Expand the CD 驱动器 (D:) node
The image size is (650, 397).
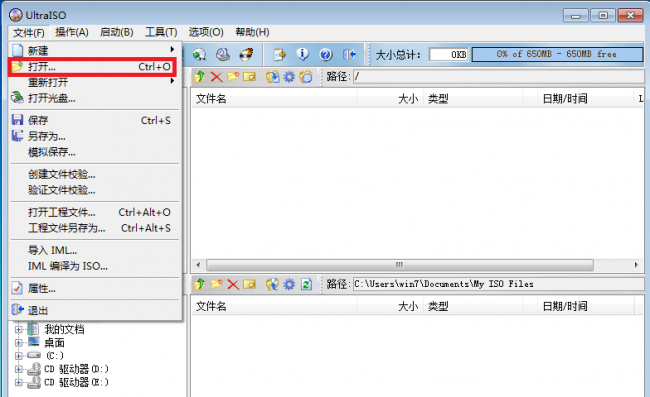tap(18, 369)
